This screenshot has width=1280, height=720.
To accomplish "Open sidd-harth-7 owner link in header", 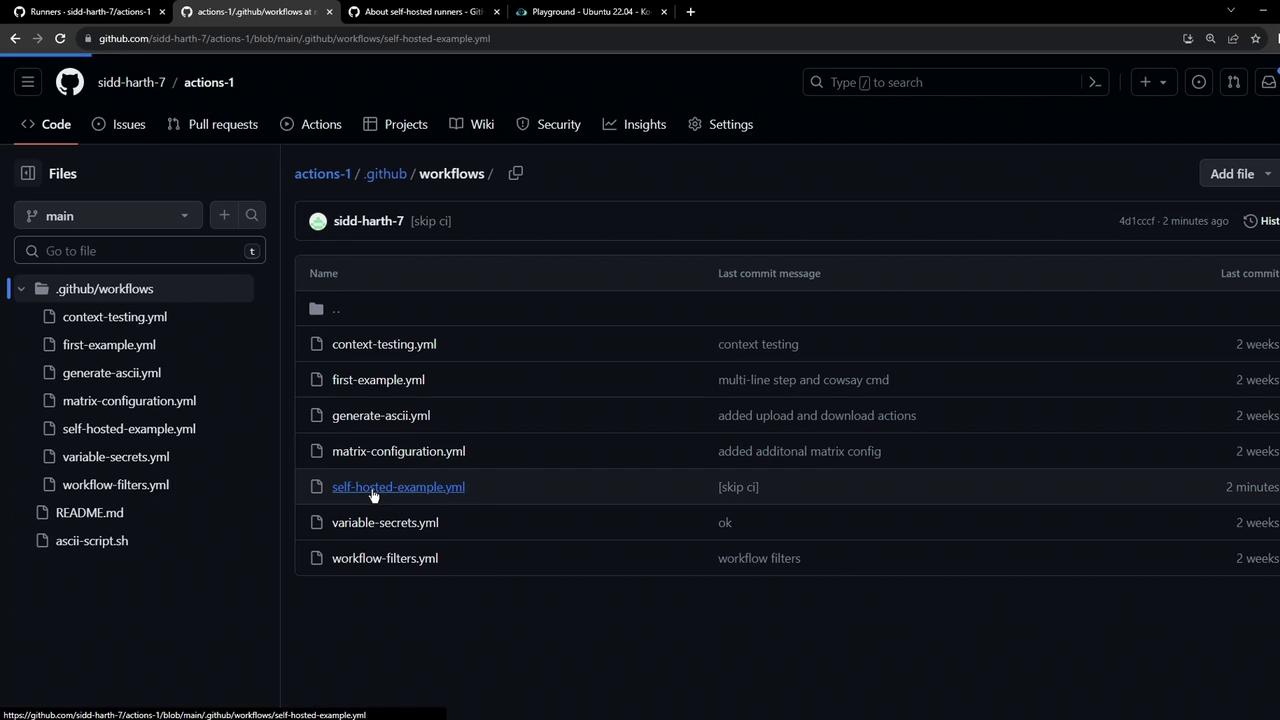I will (132, 82).
